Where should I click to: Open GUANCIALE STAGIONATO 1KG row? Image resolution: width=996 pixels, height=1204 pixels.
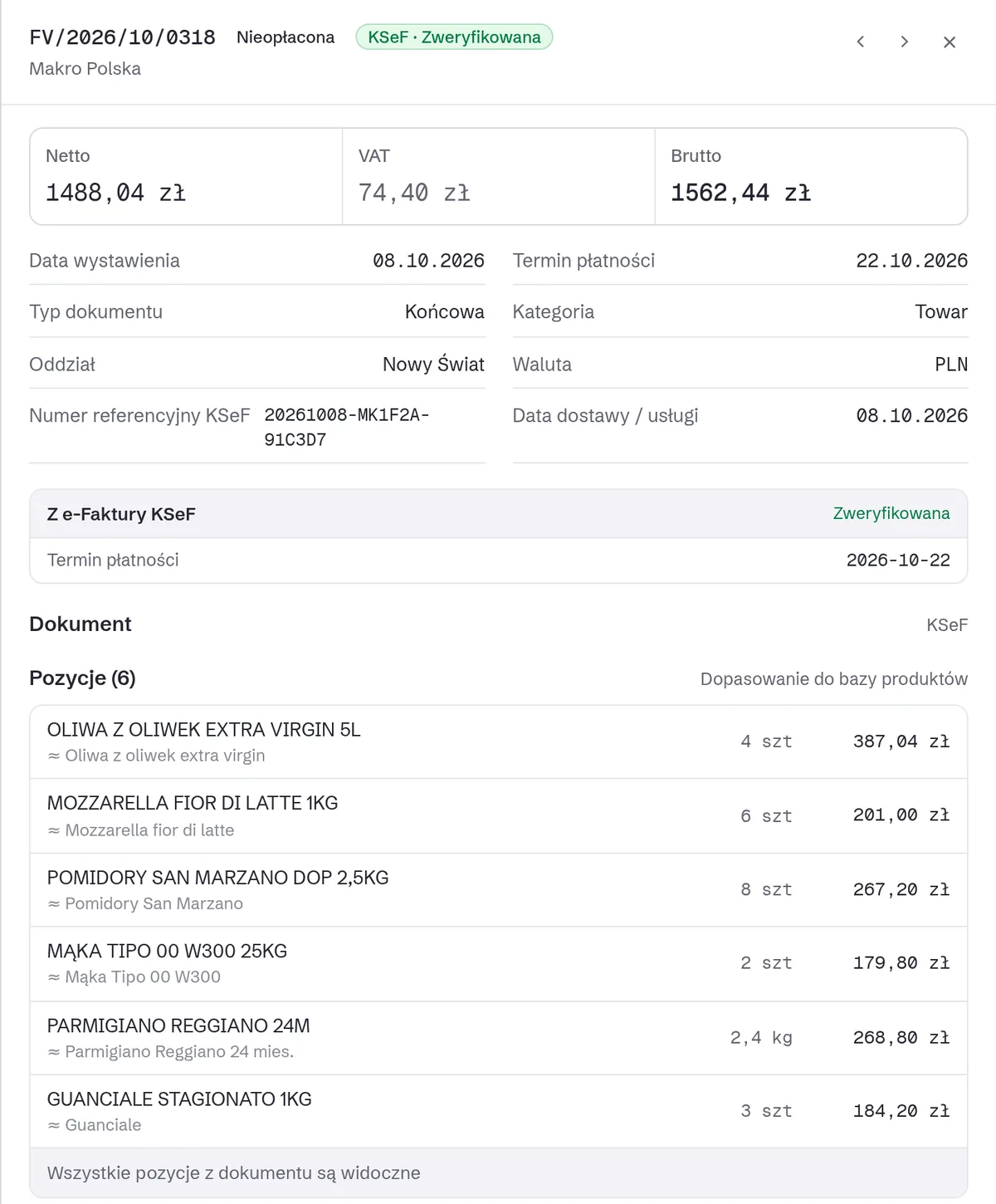coord(499,1112)
